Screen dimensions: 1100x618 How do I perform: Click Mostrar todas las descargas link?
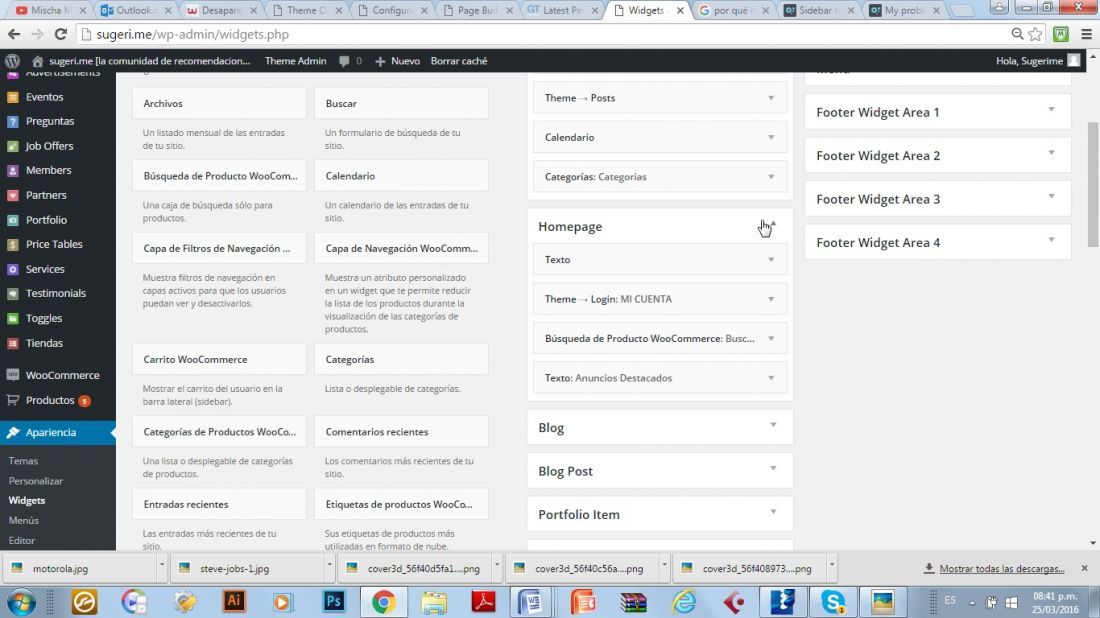[x=1002, y=568]
